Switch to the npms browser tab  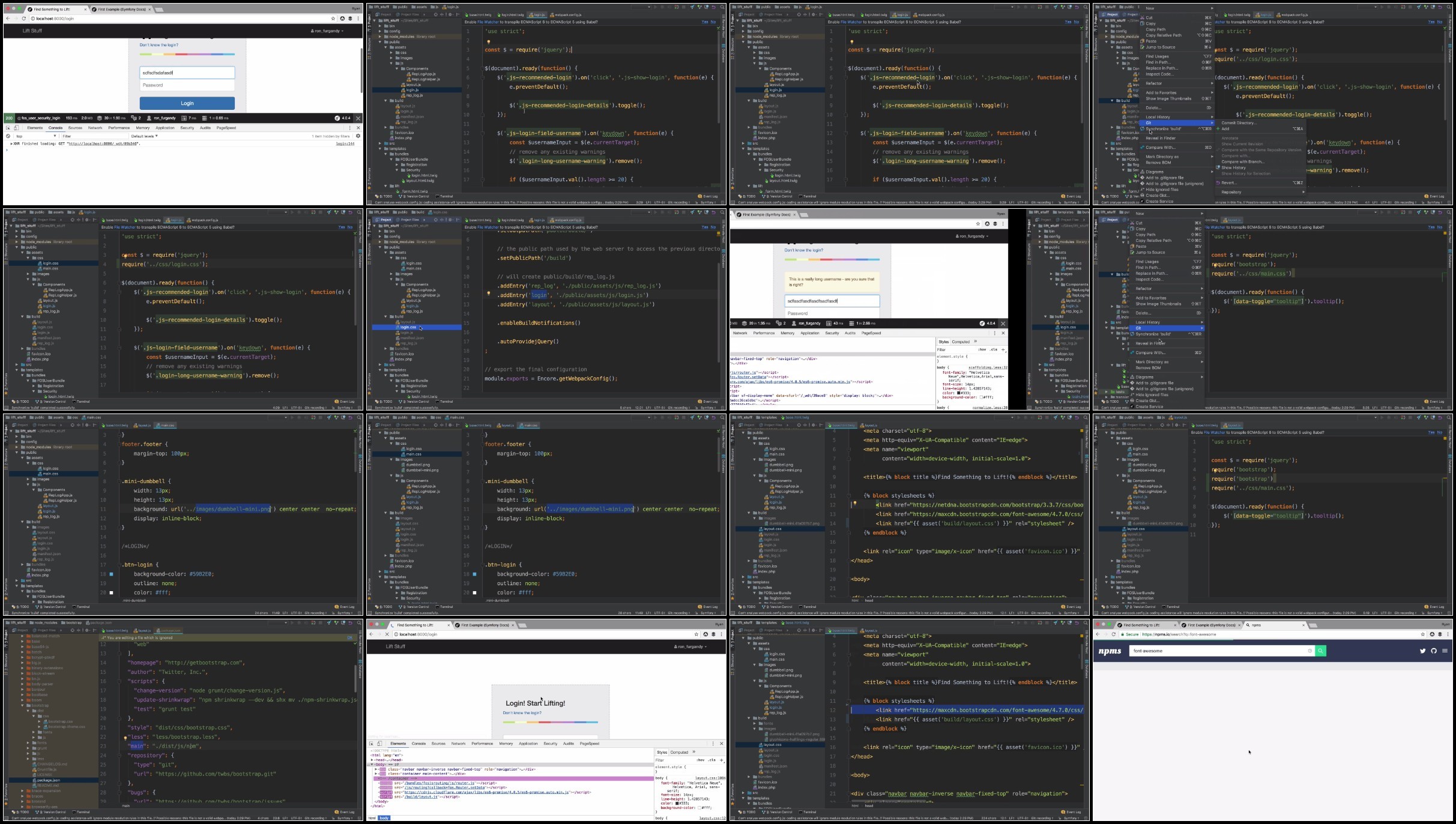[1276, 625]
